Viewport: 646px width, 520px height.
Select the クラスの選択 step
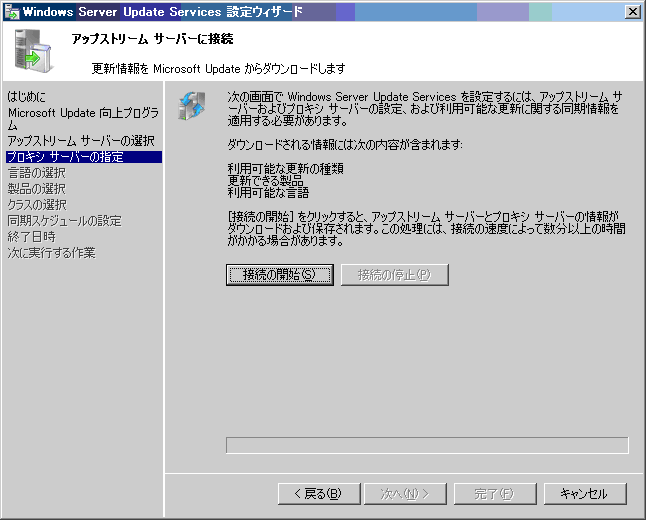(x=37, y=205)
